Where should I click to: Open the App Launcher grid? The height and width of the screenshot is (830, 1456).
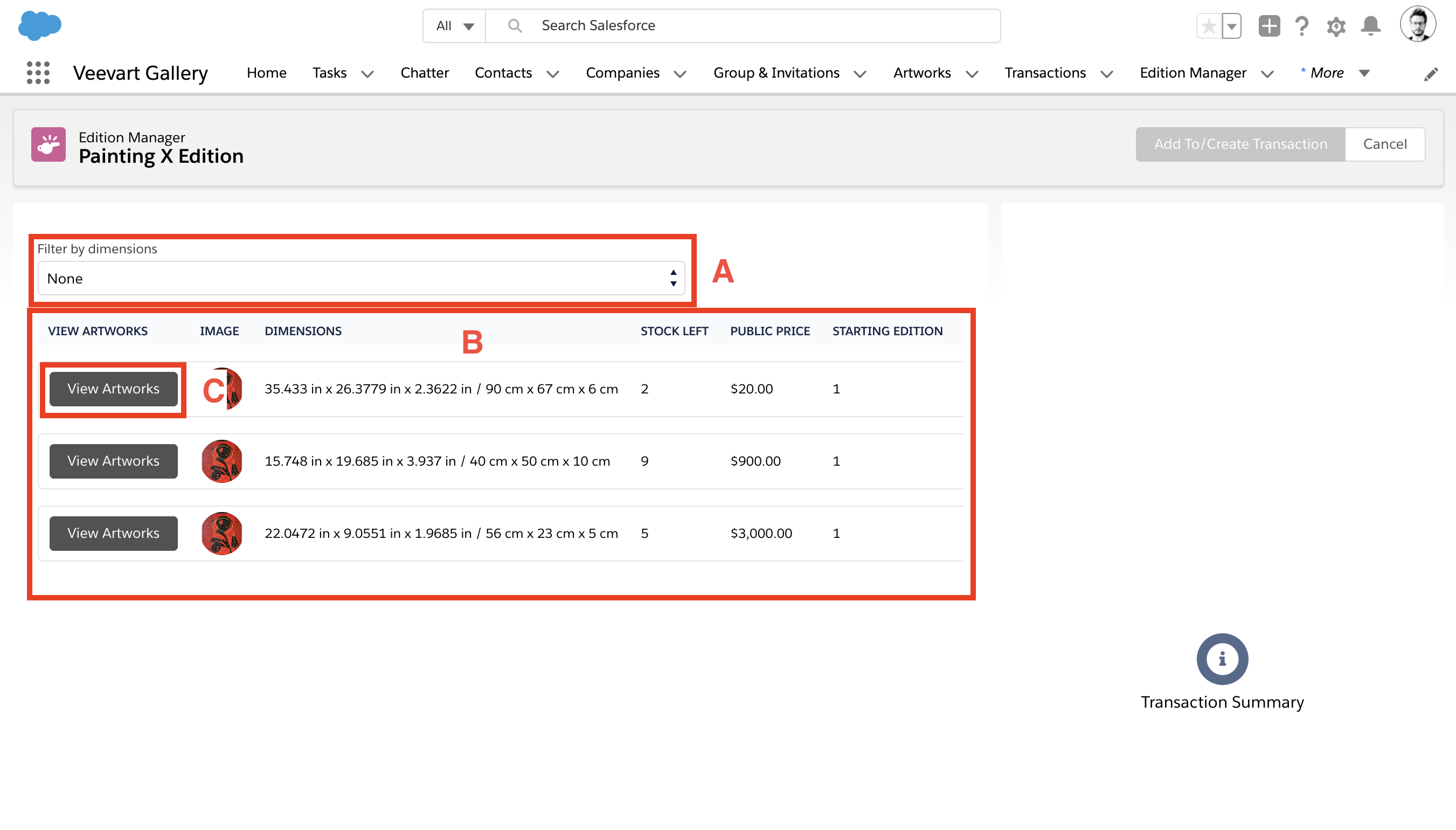[x=38, y=72]
